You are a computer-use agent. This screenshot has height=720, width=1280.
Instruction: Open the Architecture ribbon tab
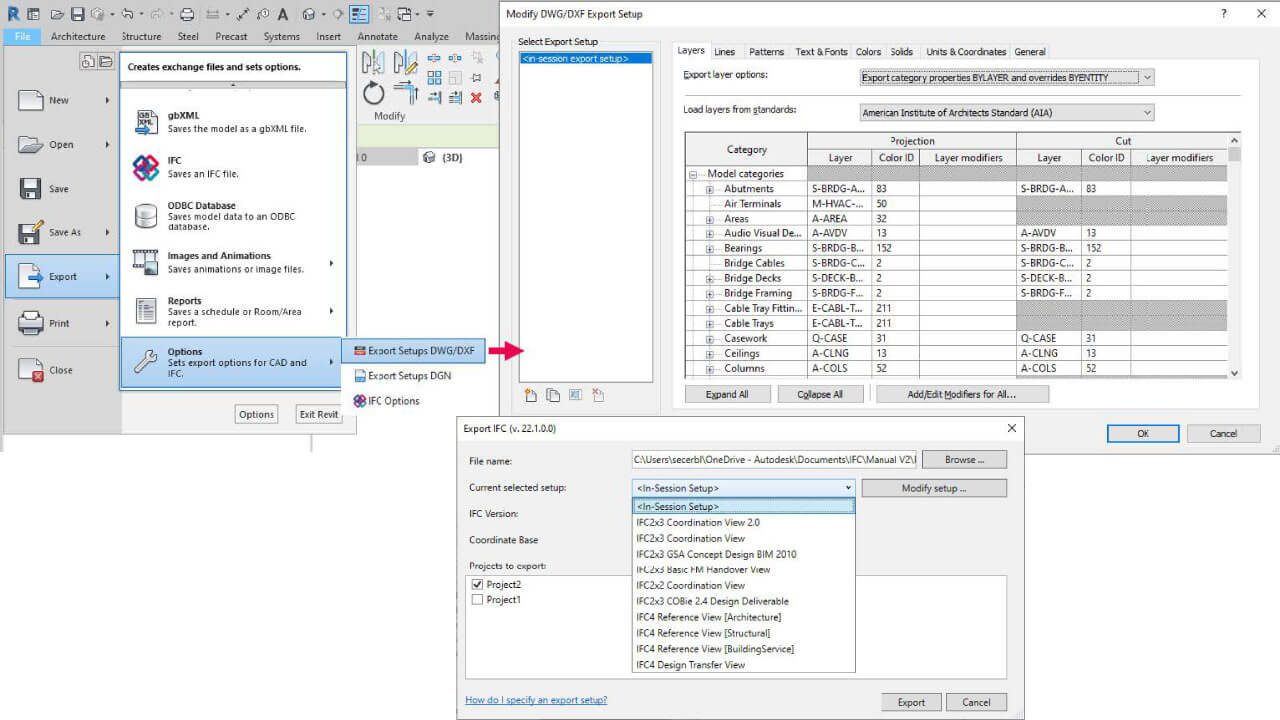pyautogui.click(x=78, y=36)
